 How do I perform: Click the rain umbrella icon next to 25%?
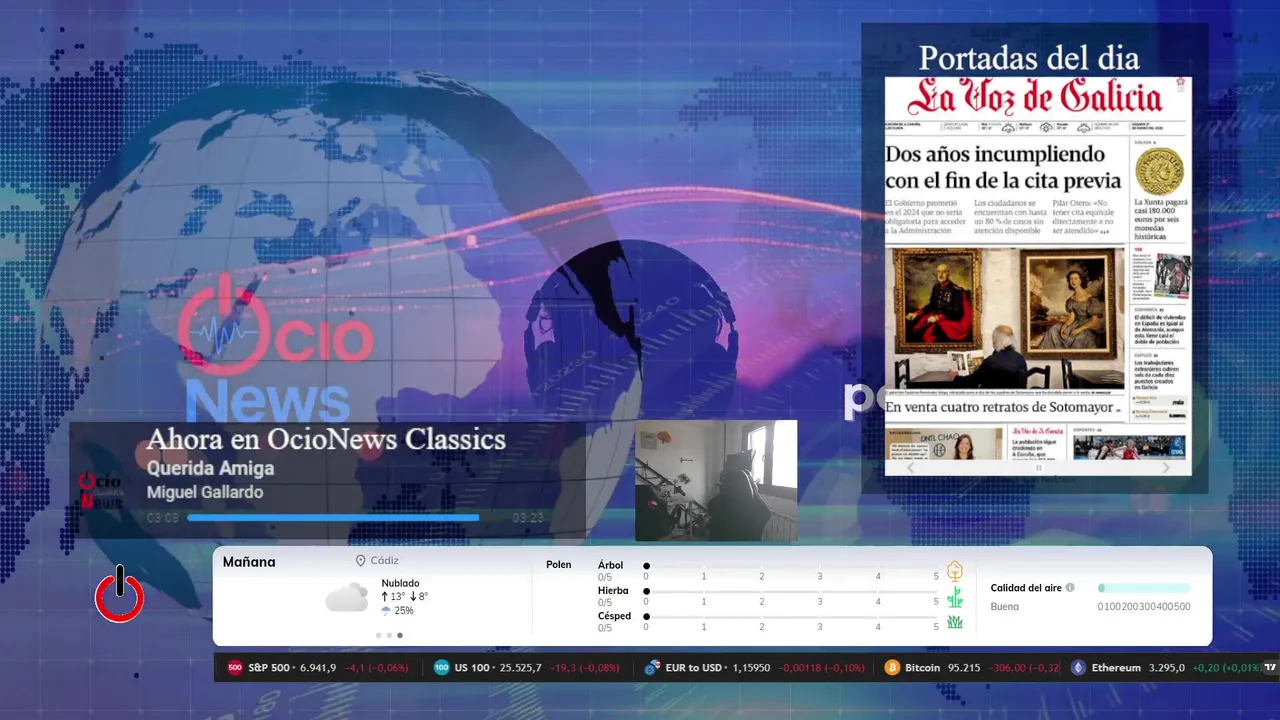[x=386, y=611]
